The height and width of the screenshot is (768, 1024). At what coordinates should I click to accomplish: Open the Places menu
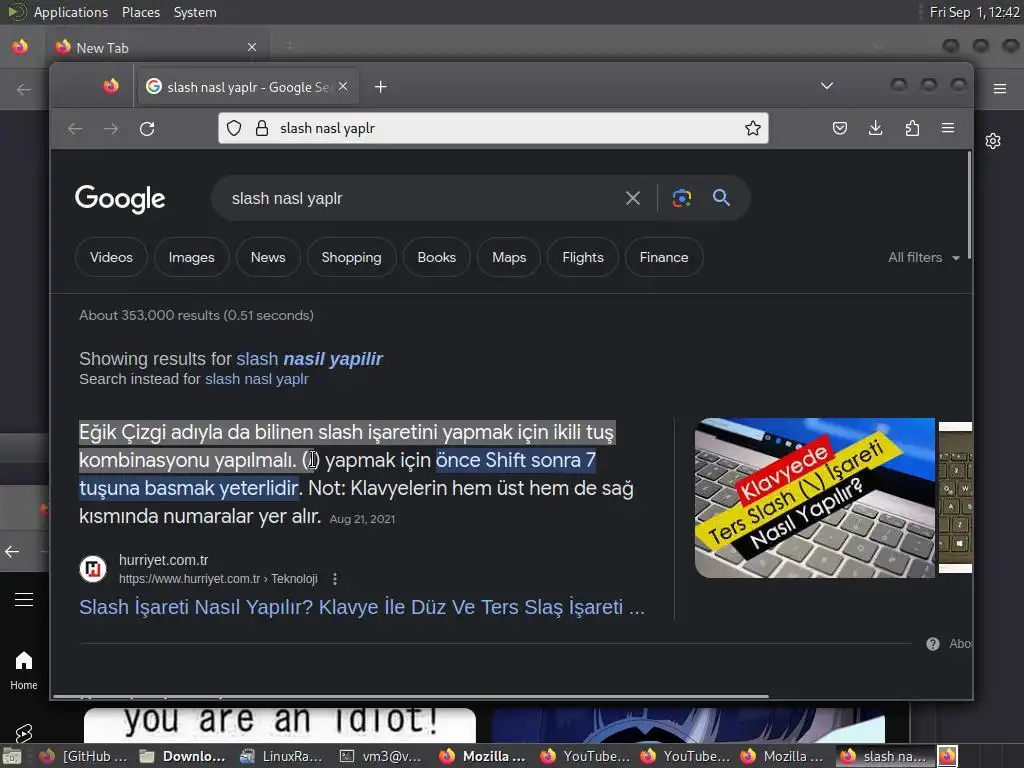click(x=140, y=12)
